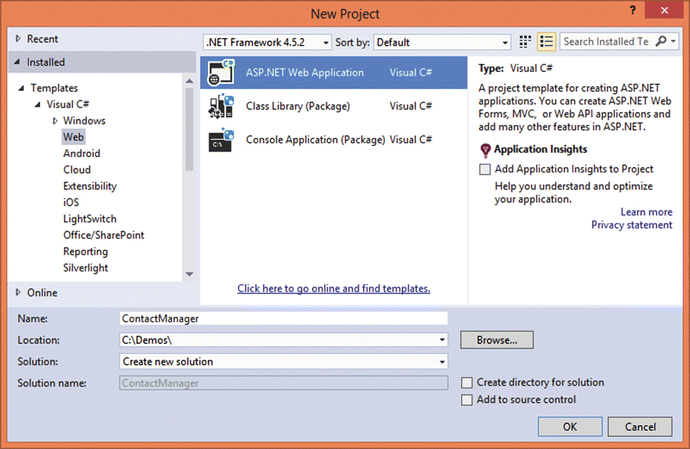Collapse the Installed section

17,62
